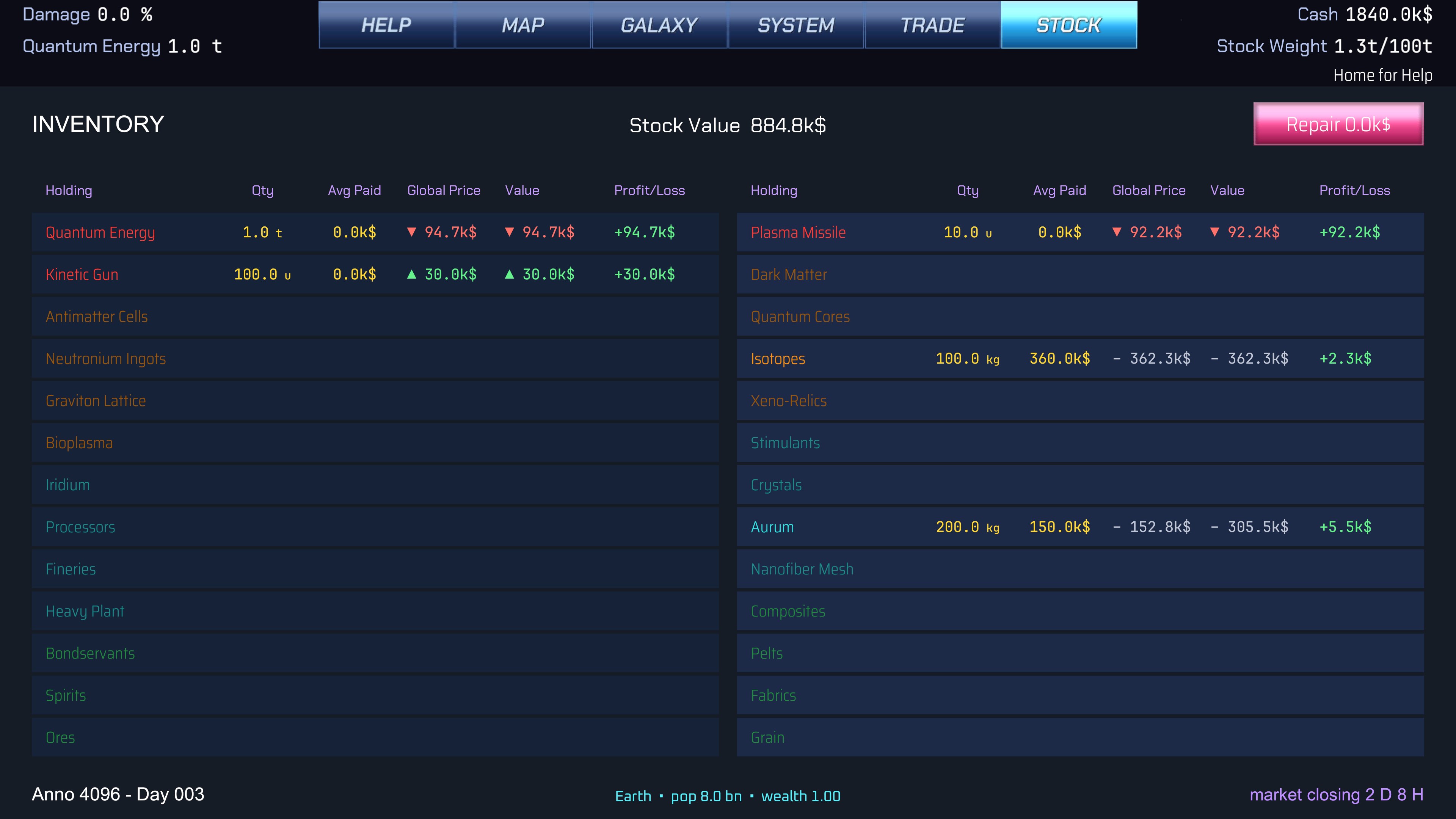Select the Graviton Lattice row
Viewport: 1456px width, 819px height.
point(375,401)
